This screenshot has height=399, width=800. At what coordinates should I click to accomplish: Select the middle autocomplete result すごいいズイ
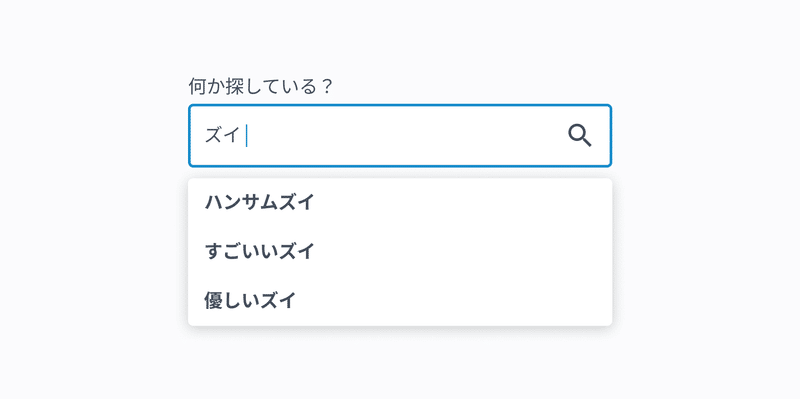[400, 252]
